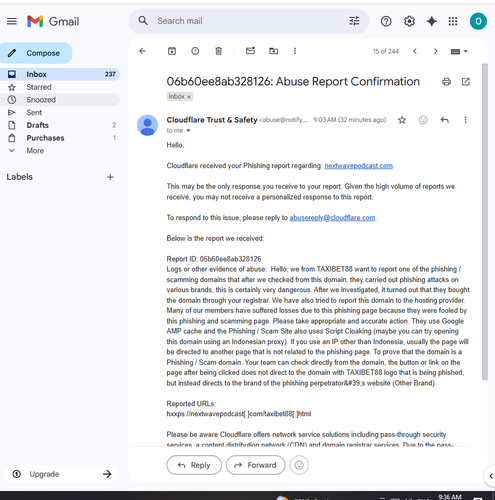This screenshot has width=495, height=500.
Task: Click the 9:03 AM timestamp
Action: (349, 120)
